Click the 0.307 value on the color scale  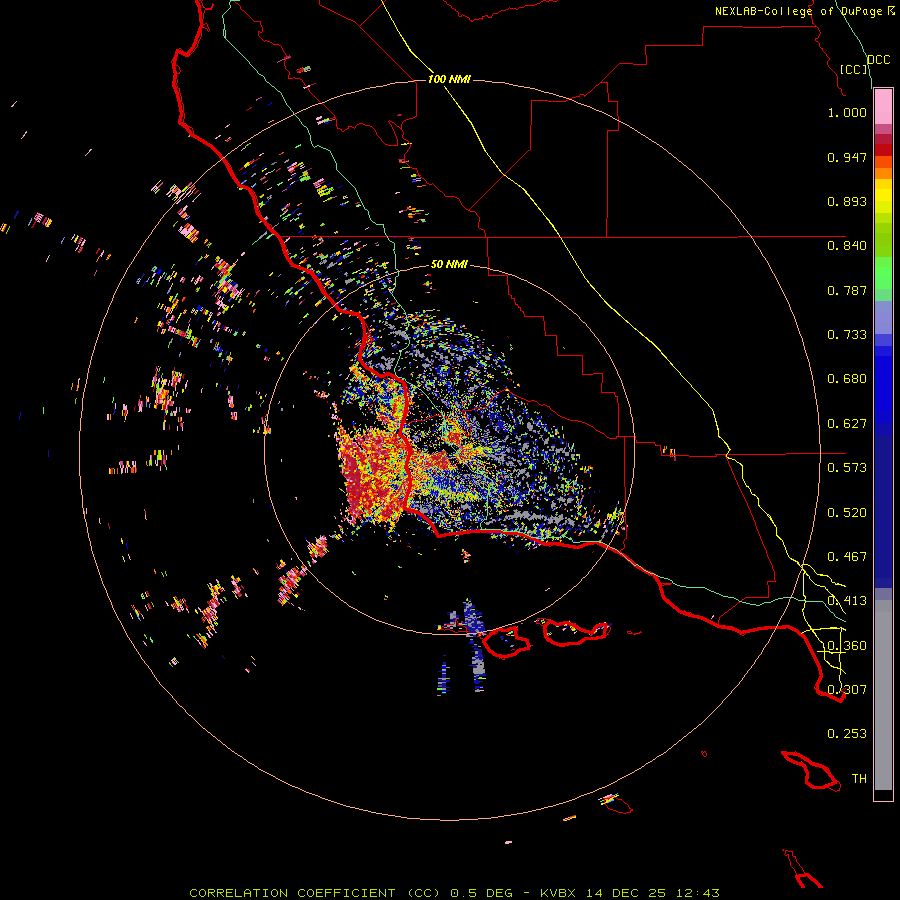click(x=847, y=690)
